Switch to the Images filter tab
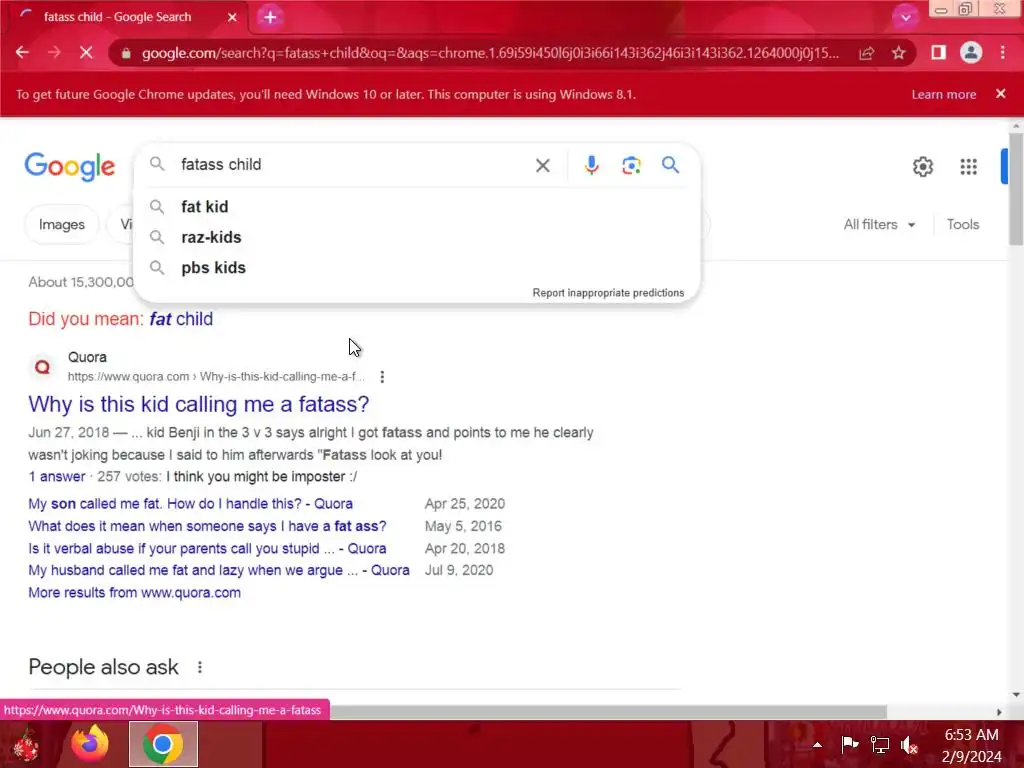 point(61,225)
